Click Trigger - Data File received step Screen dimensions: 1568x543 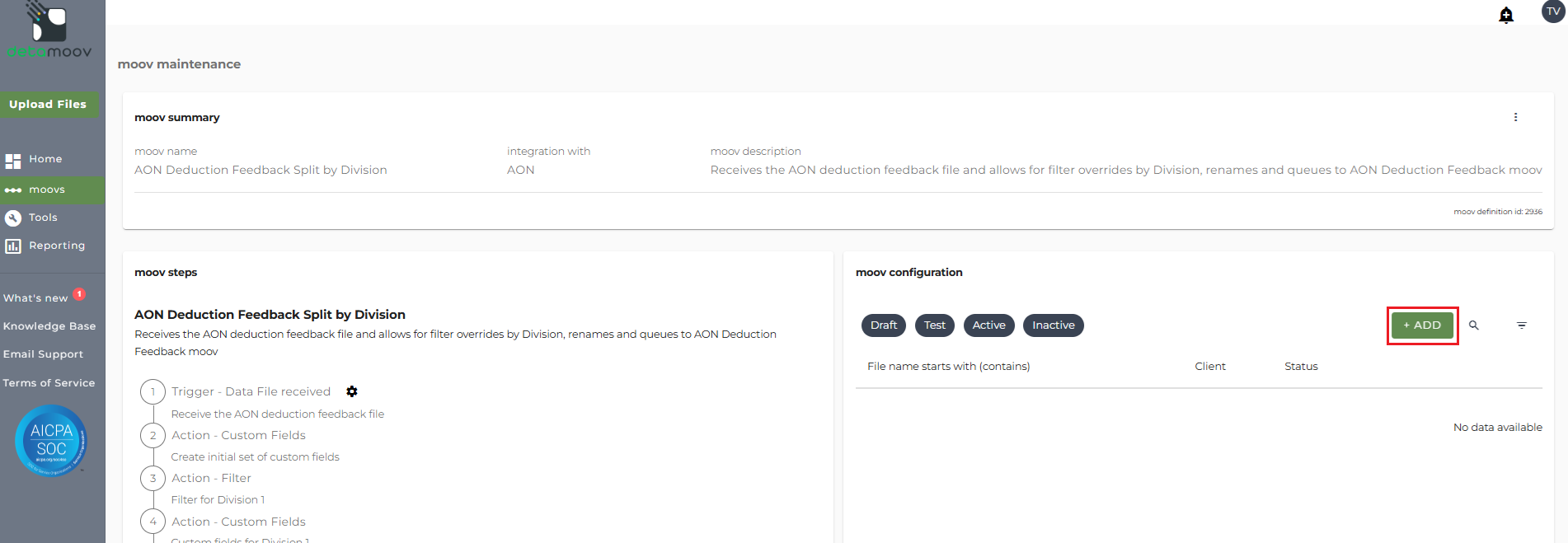point(251,391)
